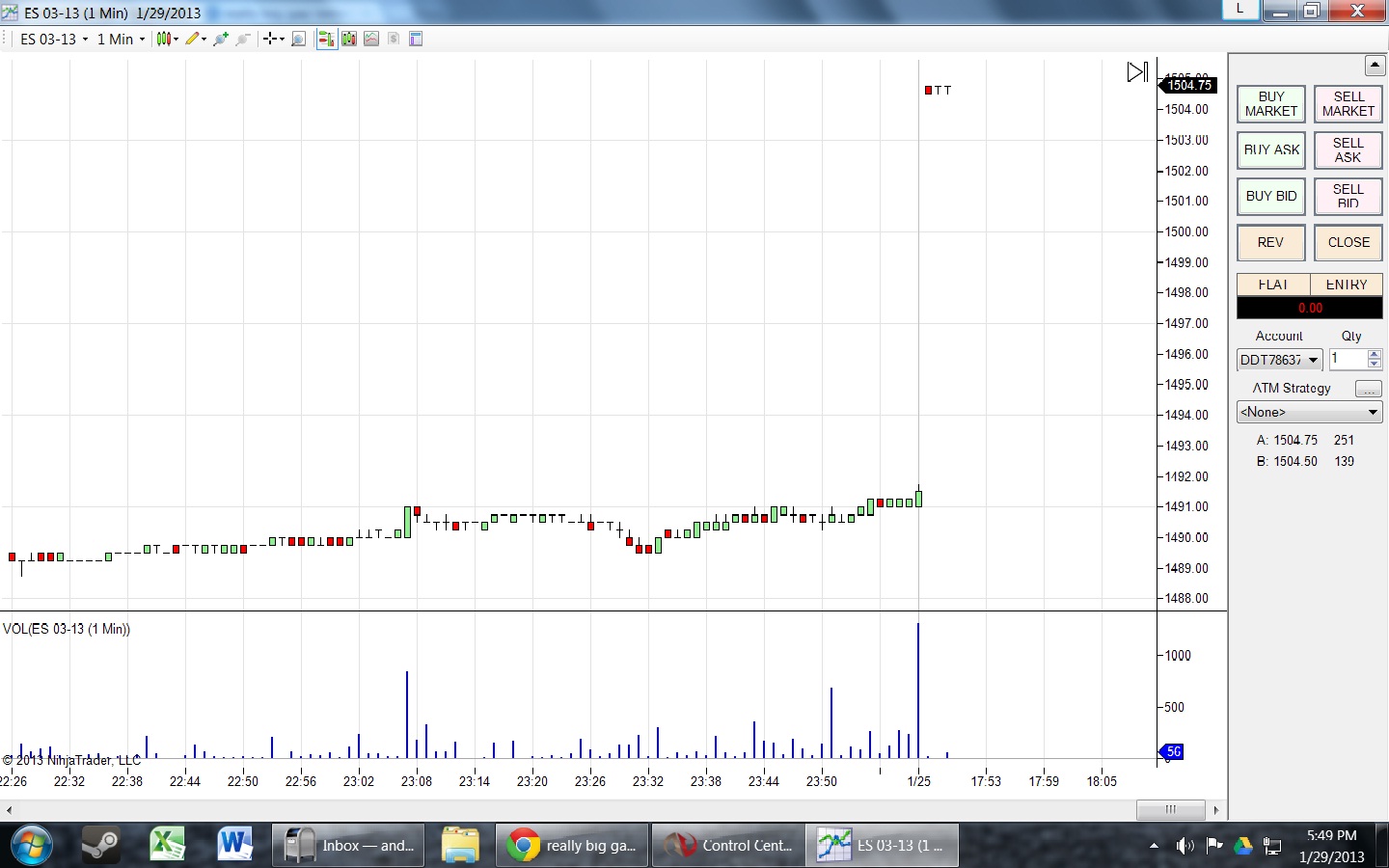Click the ENTRY header label

(x=1347, y=285)
